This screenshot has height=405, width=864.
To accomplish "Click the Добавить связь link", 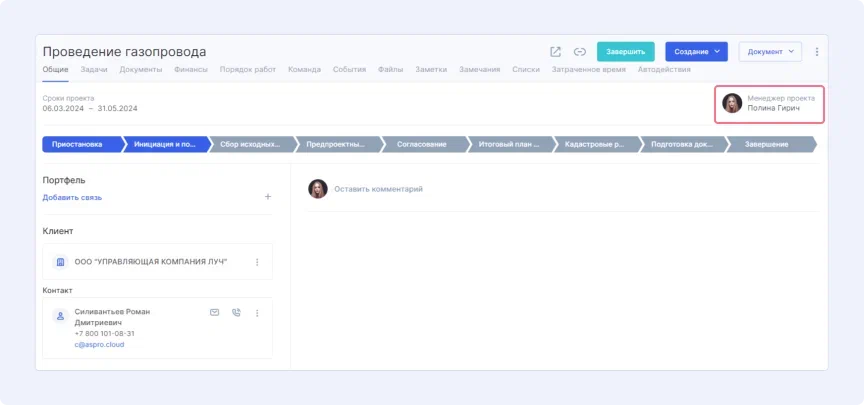I will tap(72, 197).
